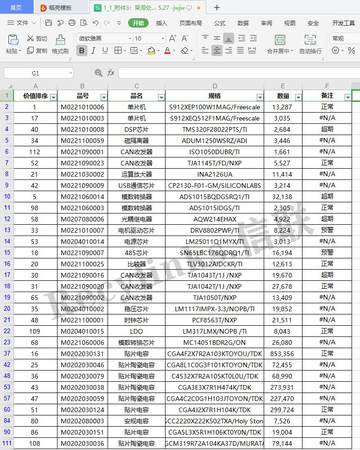Image resolution: width=360 pixels, height=450 pixels.
Task: Switch to the 视图 ribbon tab
Action: [x=290, y=23]
